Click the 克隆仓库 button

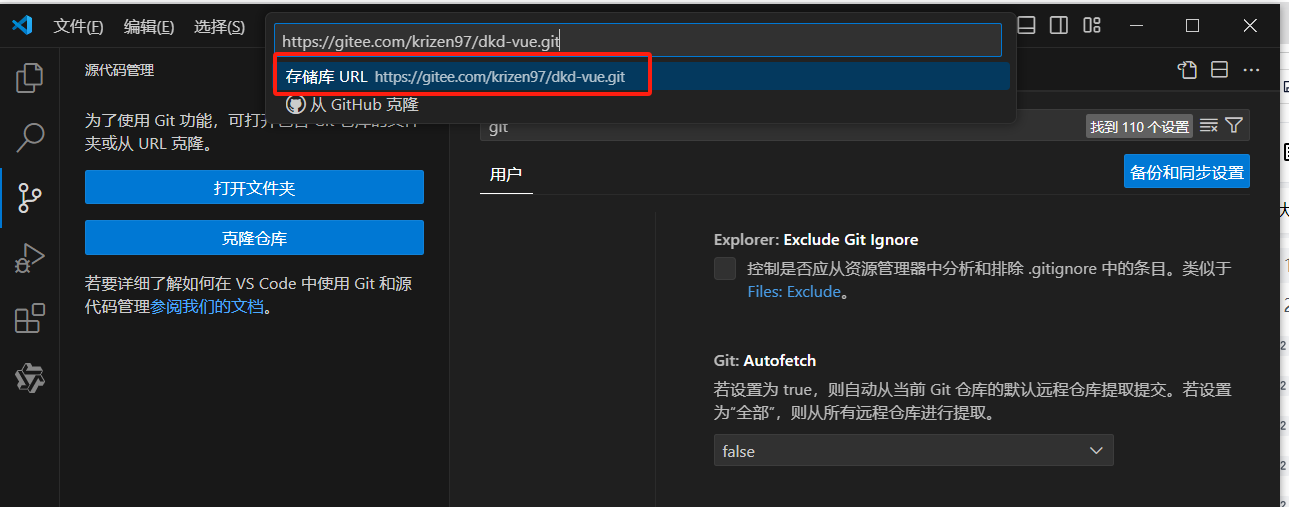[254, 238]
